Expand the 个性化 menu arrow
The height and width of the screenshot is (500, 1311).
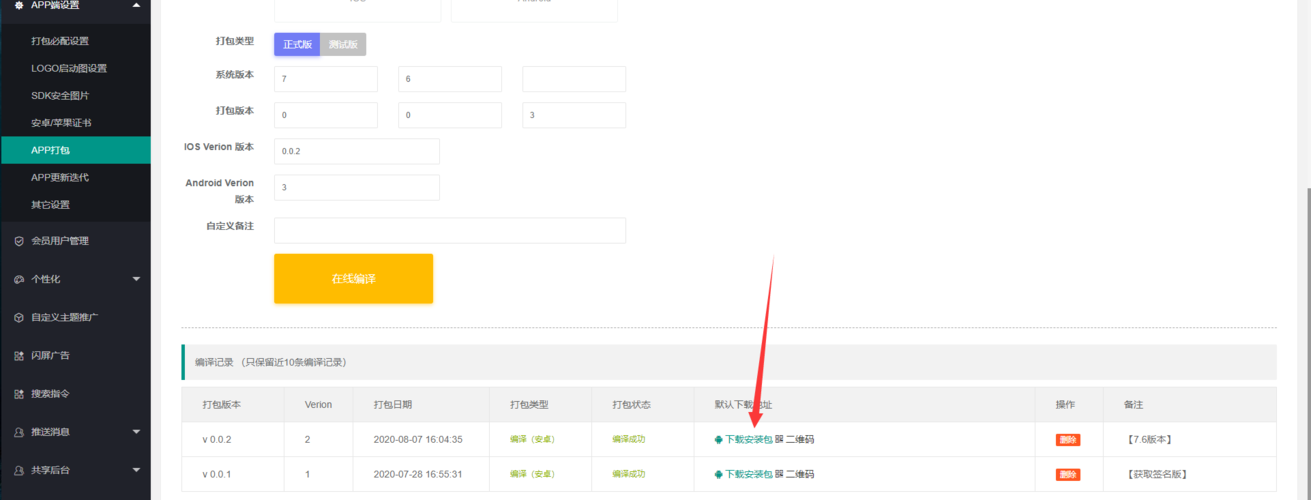136,279
